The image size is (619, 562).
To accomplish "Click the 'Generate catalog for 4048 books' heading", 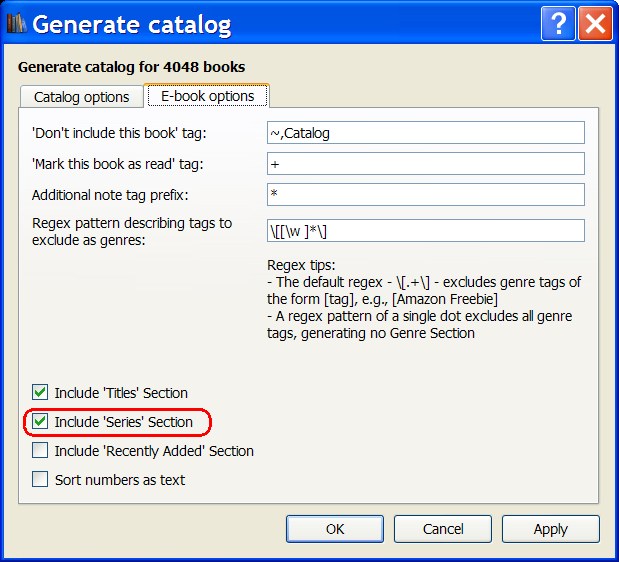I will [132, 67].
